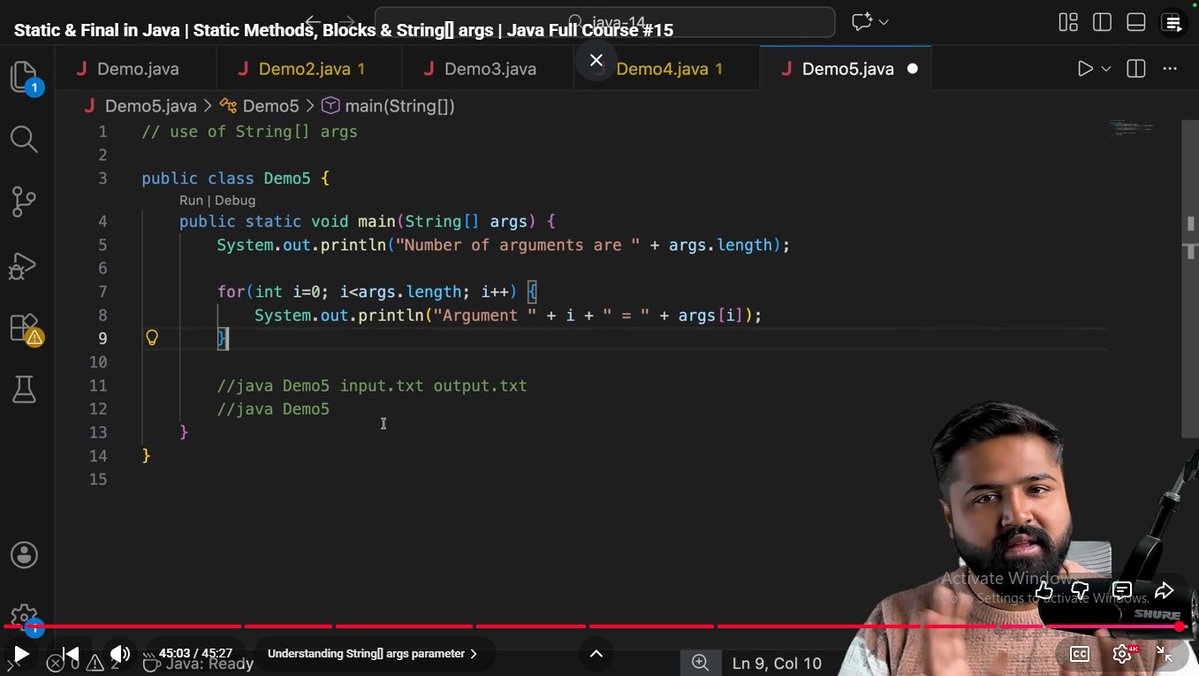
Task: Open the run button dropdown arrow
Action: 1106,69
